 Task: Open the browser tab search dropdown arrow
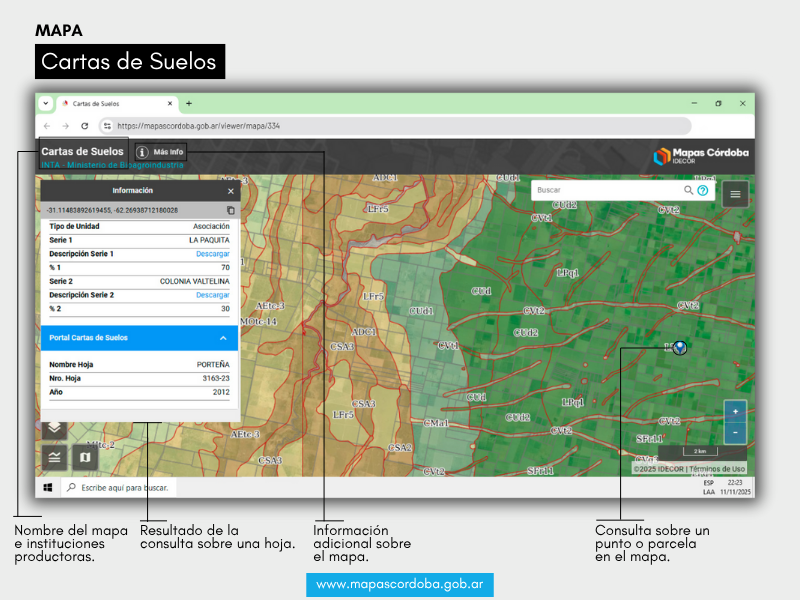click(x=46, y=103)
